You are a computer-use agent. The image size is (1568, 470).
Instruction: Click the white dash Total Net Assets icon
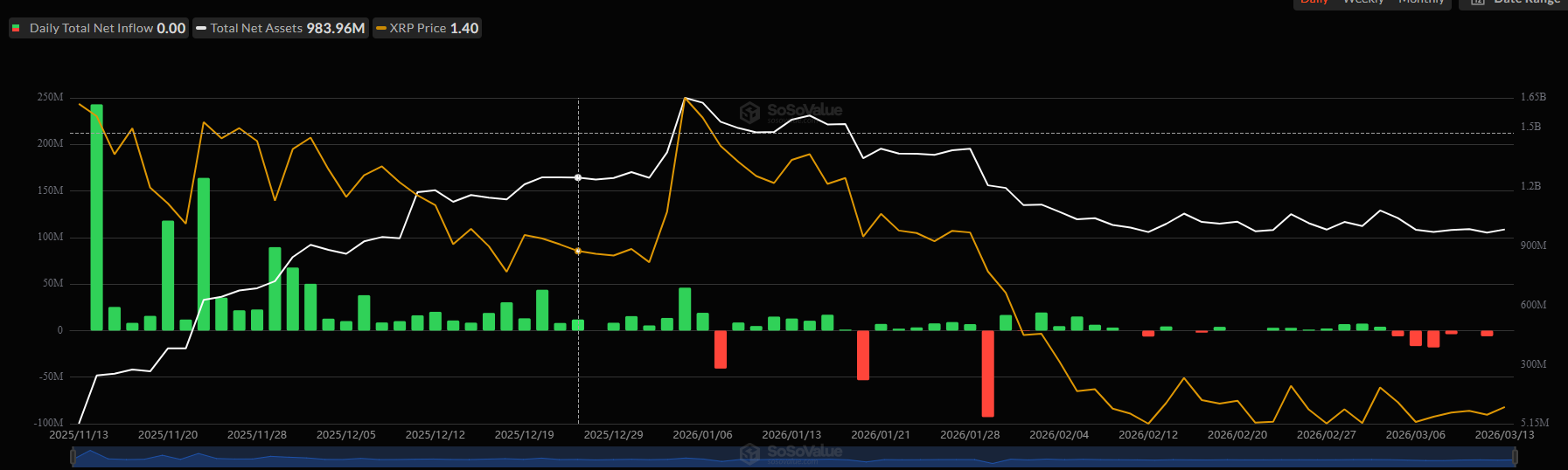[x=201, y=28]
